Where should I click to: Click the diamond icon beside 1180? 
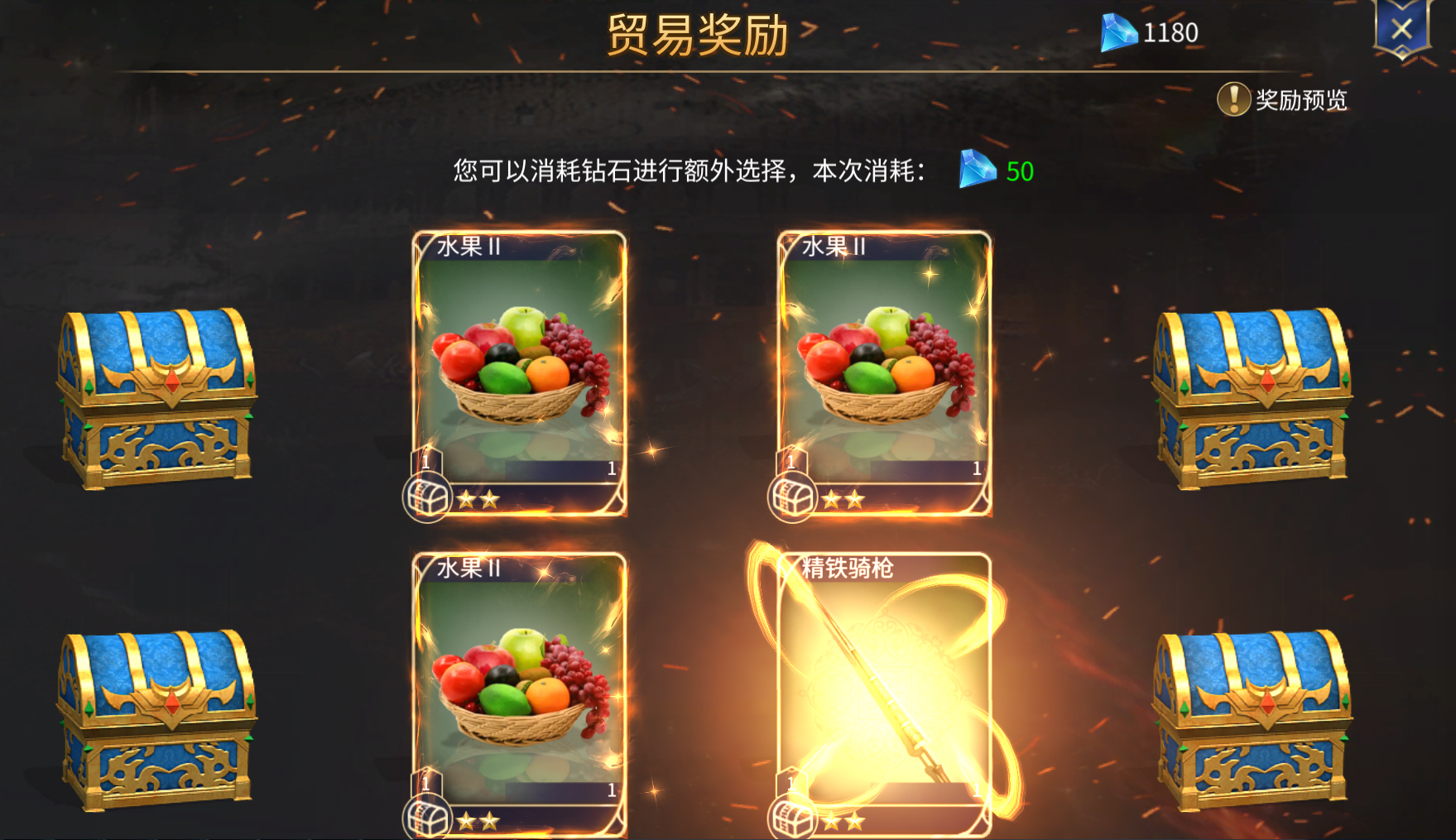coord(1118,33)
